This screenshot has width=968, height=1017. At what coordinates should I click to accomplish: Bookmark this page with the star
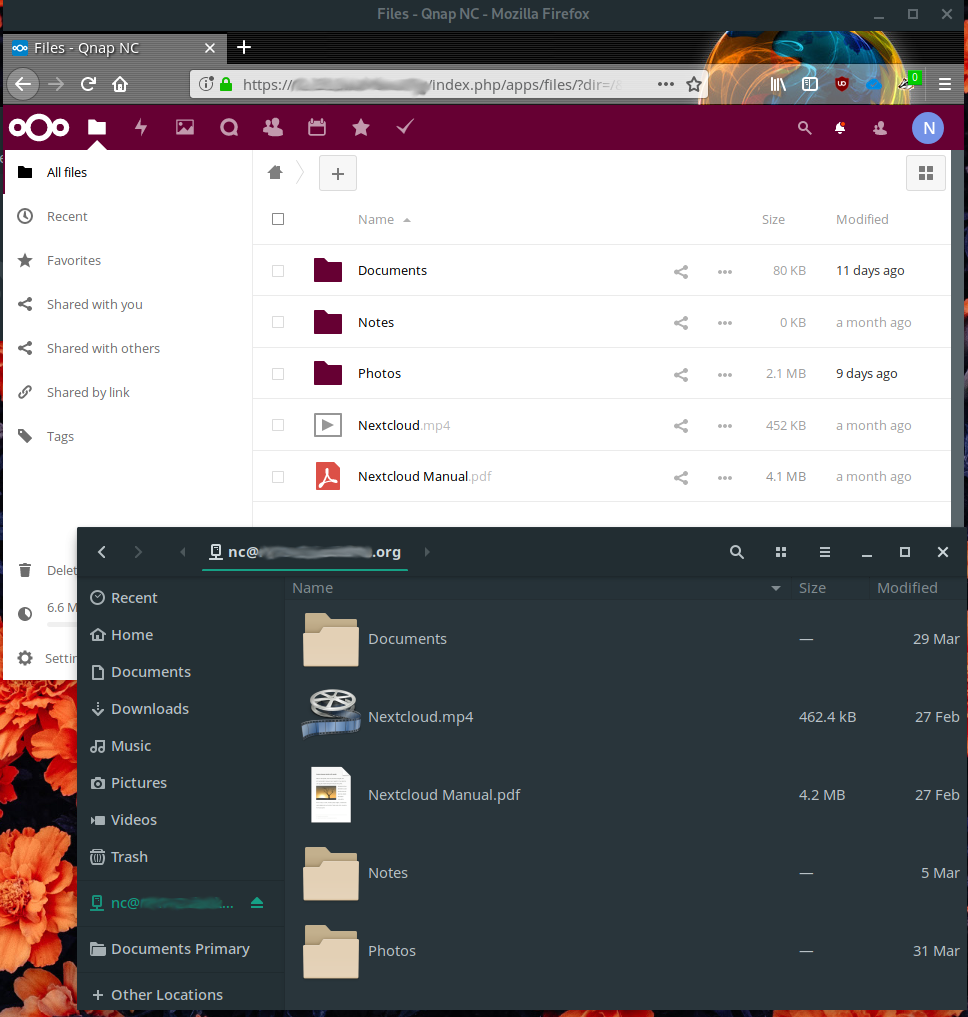click(694, 84)
